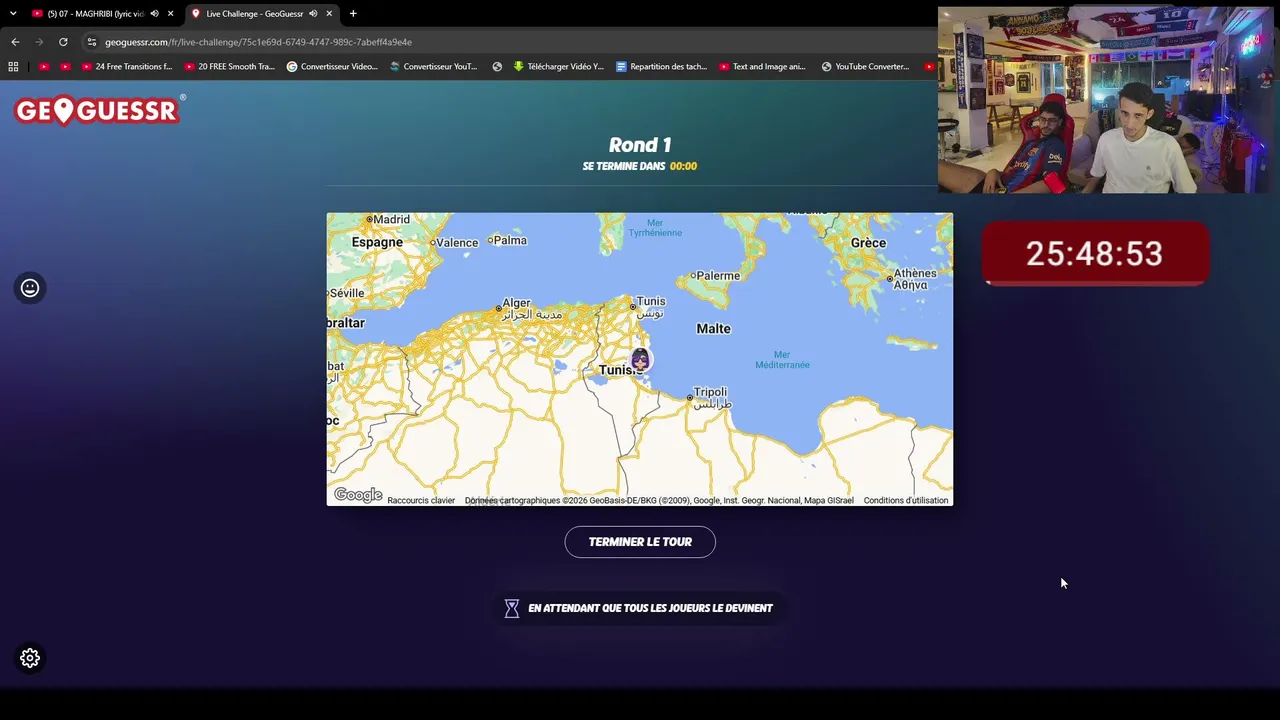
Task: Click the Google logo on the map
Action: pos(358,495)
